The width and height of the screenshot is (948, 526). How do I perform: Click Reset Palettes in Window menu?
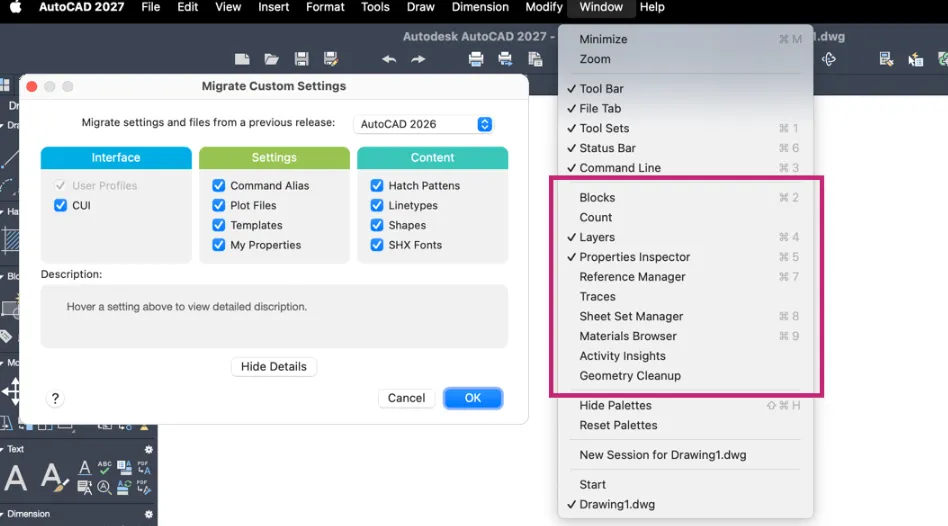click(x=685, y=425)
